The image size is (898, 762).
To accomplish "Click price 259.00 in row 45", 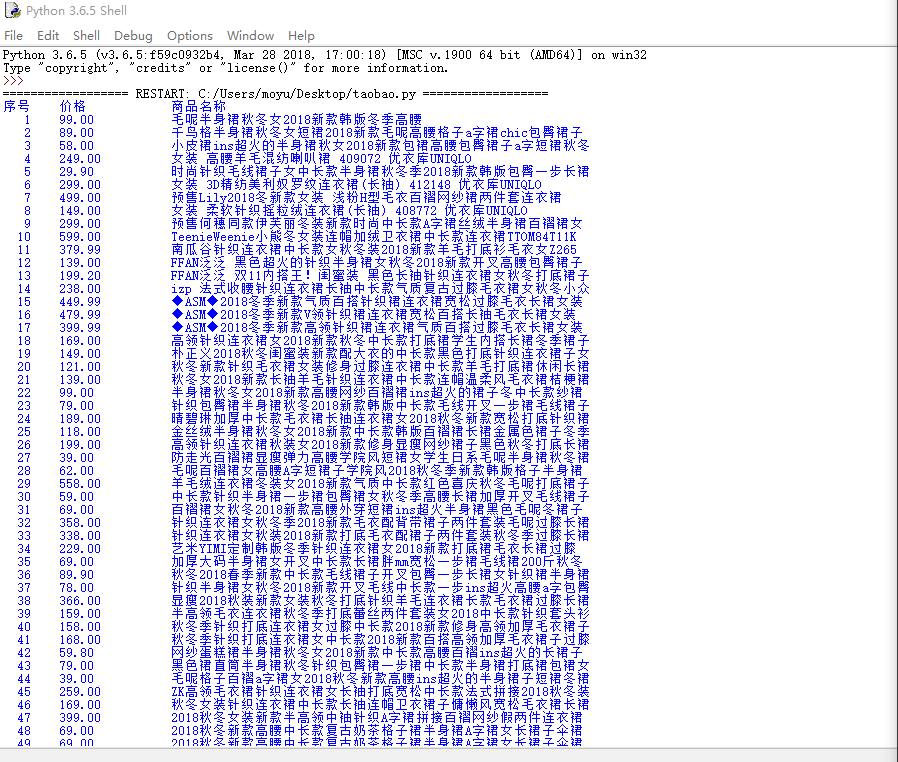I will [x=80, y=692].
